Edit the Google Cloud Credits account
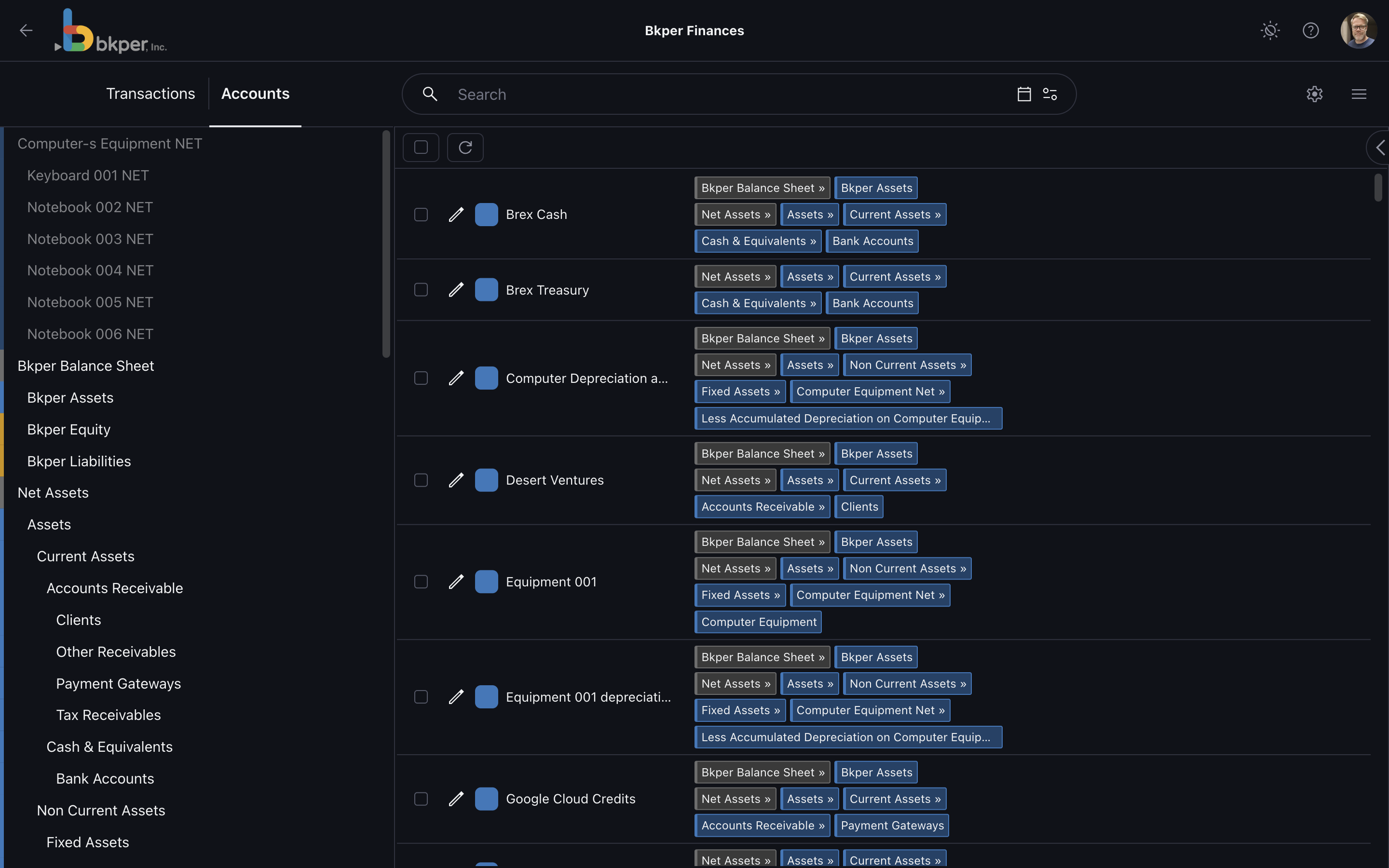Screen dimensions: 1389x868 coord(456,799)
